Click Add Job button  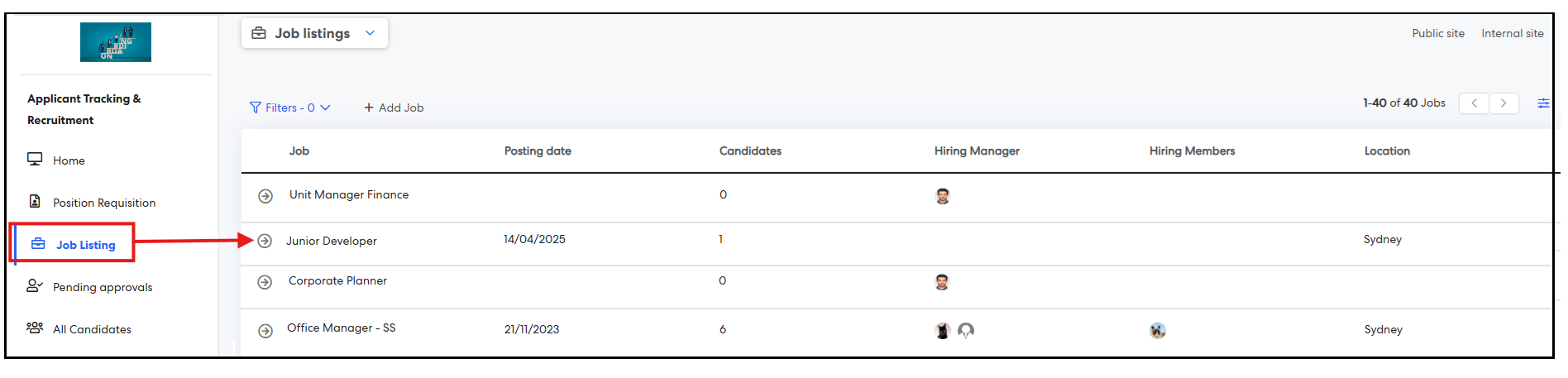(x=394, y=108)
